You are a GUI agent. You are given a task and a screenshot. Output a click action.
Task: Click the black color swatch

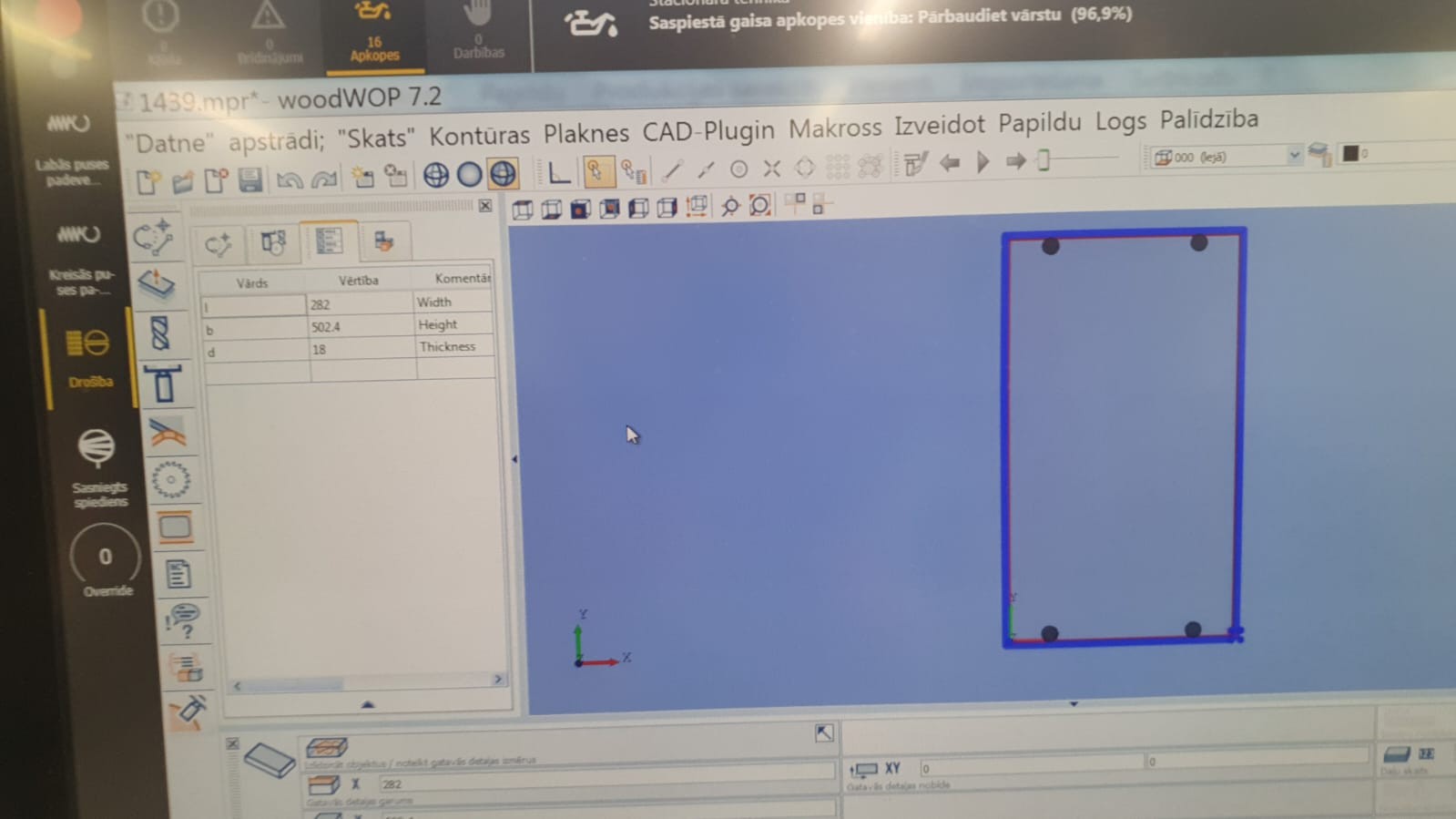pos(1350,153)
